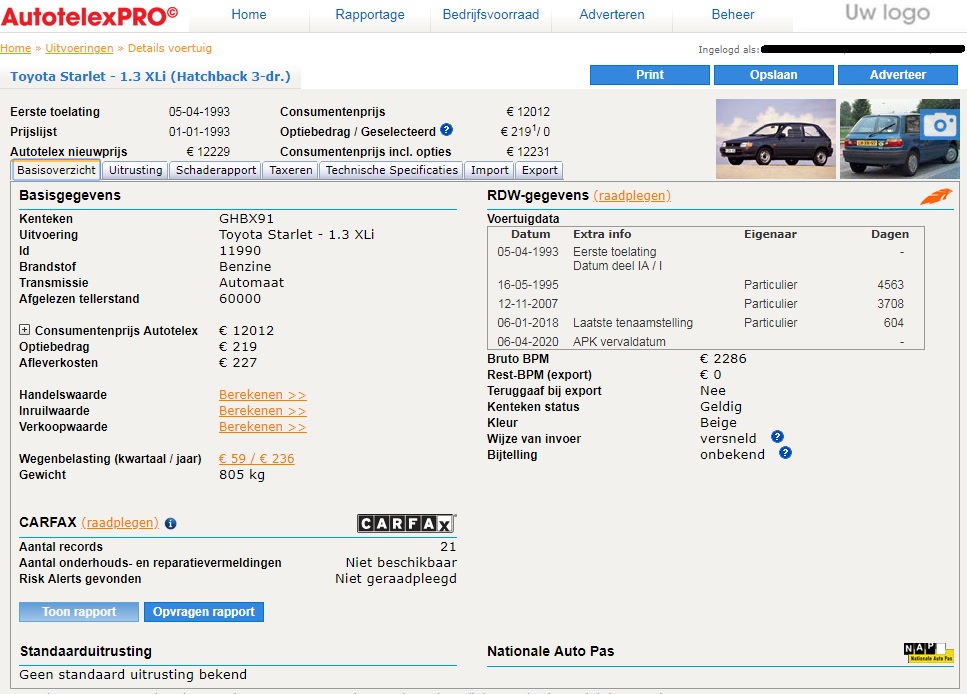Screen dimensions: 967x694
Task: Go to Bedrijfsvoorraad in the top navigation
Action: [x=491, y=15]
